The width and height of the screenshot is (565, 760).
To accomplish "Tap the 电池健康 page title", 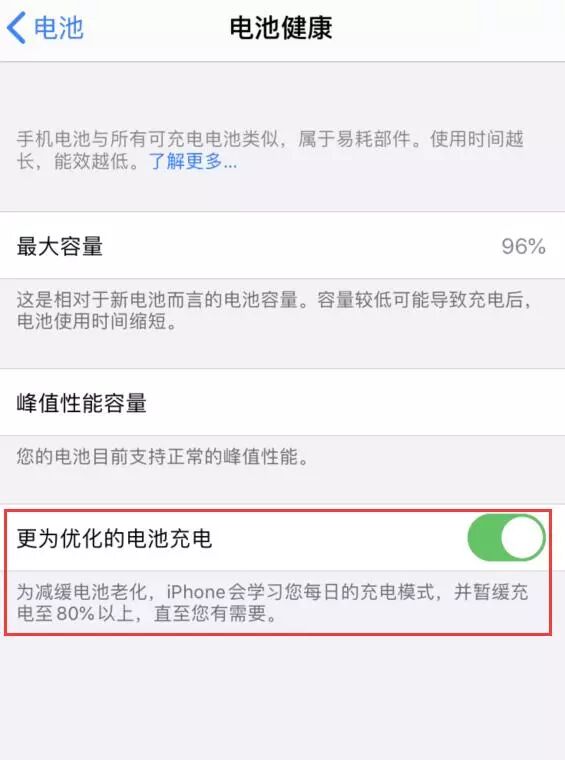I will (281, 28).
